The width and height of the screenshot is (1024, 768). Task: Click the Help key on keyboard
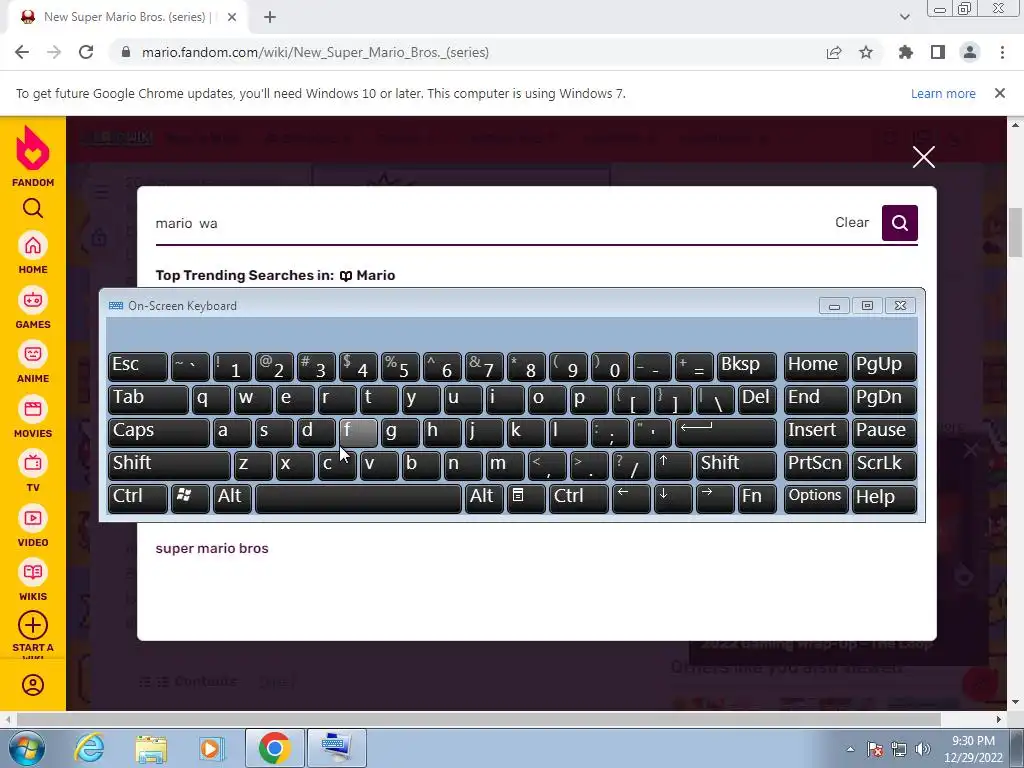click(x=884, y=498)
